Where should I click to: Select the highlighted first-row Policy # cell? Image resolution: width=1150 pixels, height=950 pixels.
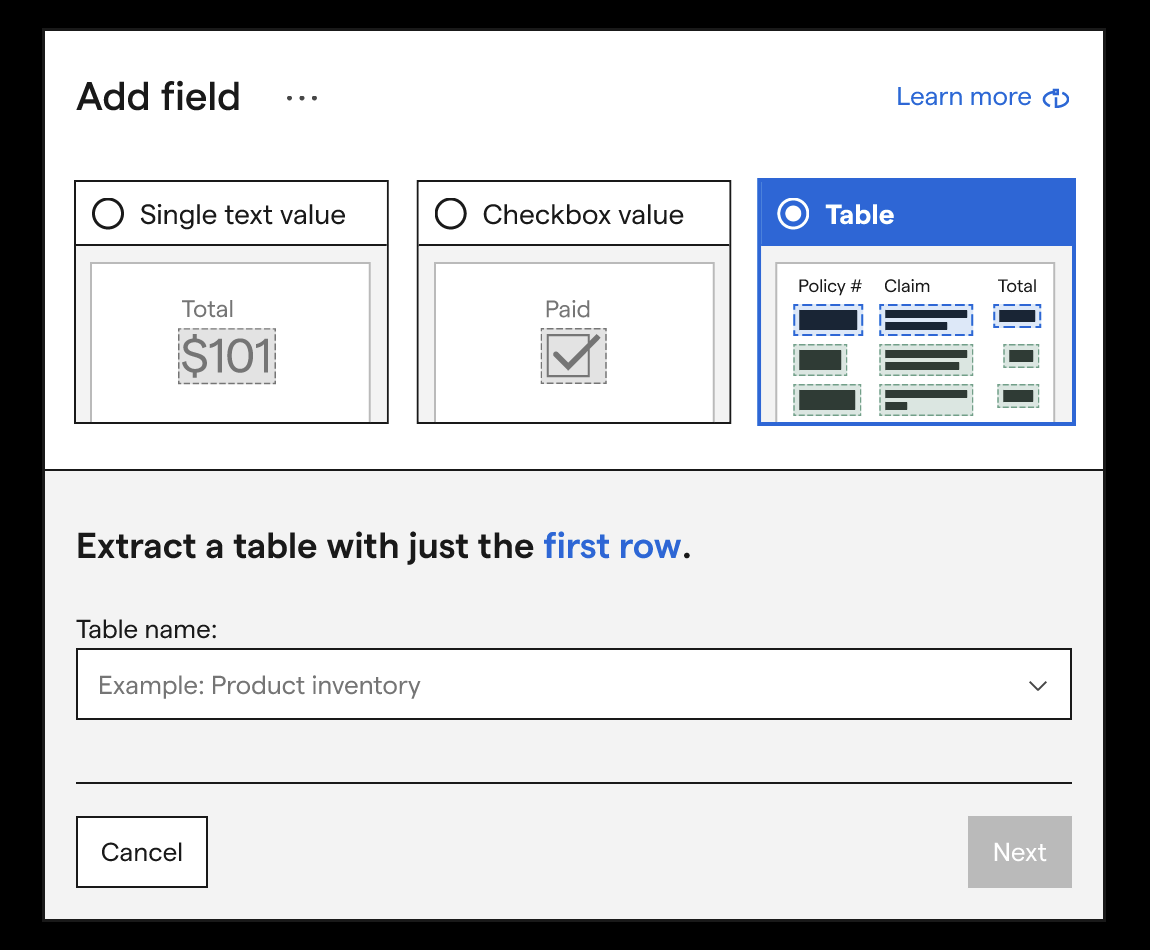pyautogui.click(x=829, y=318)
